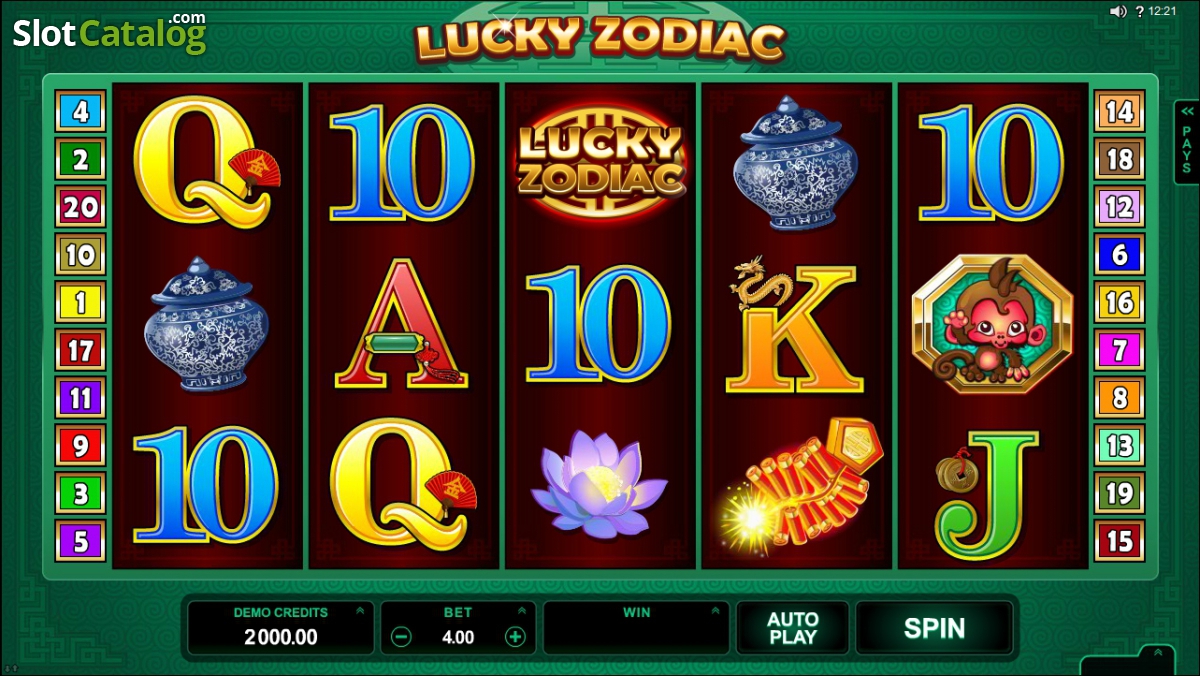Select payline 20 marker
This screenshot has width=1200, height=676.
coord(80,207)
